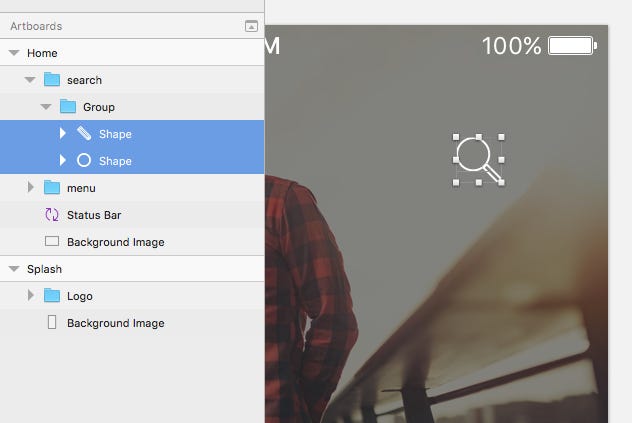Image resolution: width=632 pixels, height=423 pixels.
Task: Collapse the Home artboard disclosure triangle
Action: (x=14, y=53)
